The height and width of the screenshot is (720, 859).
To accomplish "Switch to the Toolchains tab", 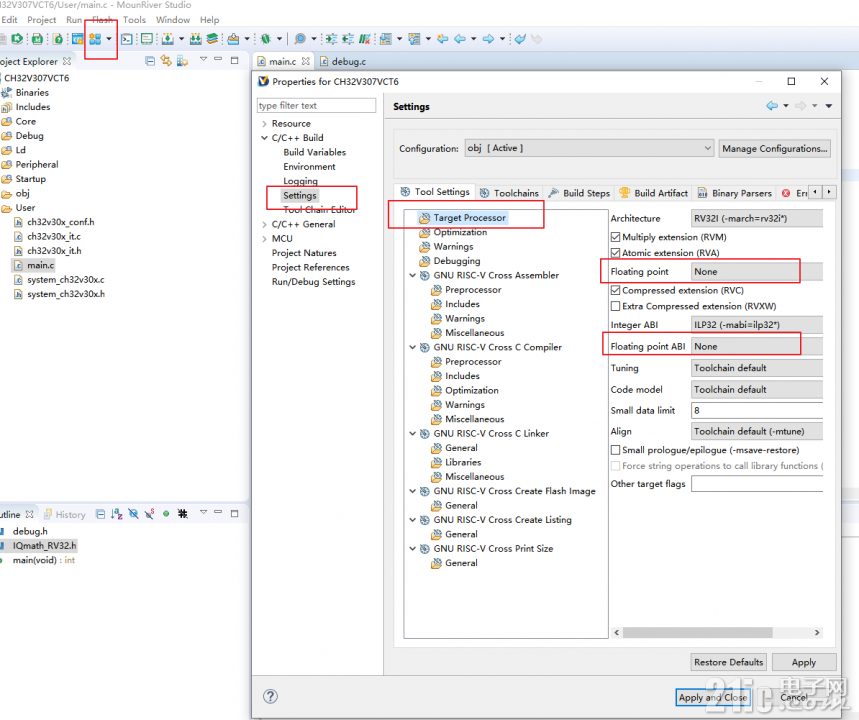I will [509, 193].
